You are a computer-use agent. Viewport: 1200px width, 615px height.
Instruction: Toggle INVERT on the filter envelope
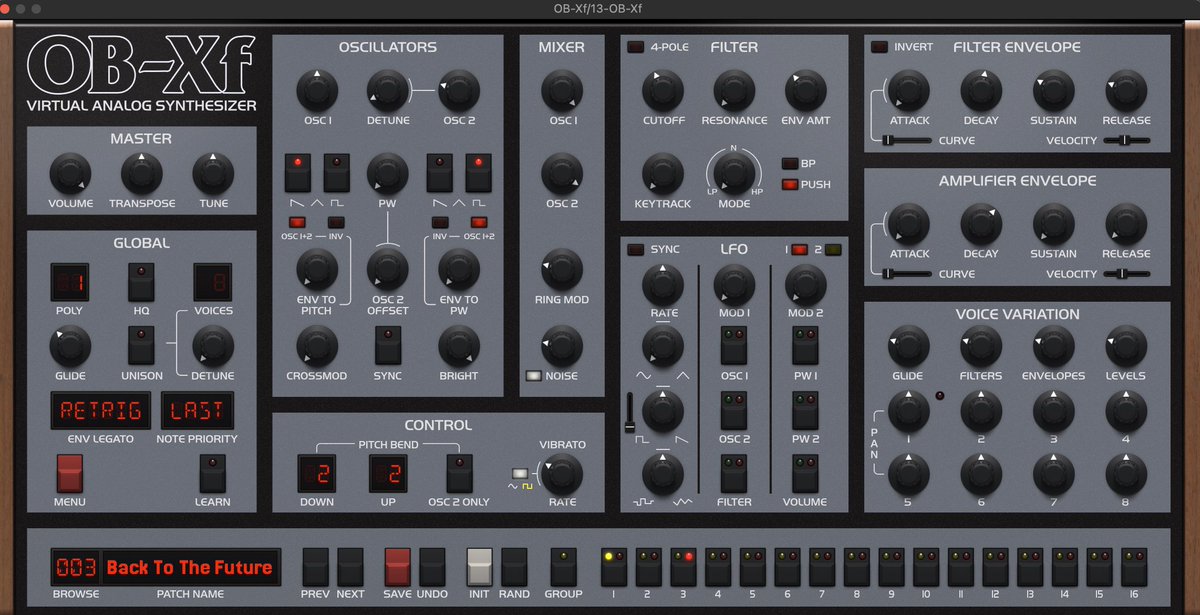pyautogui.click(x=880, y=46)
